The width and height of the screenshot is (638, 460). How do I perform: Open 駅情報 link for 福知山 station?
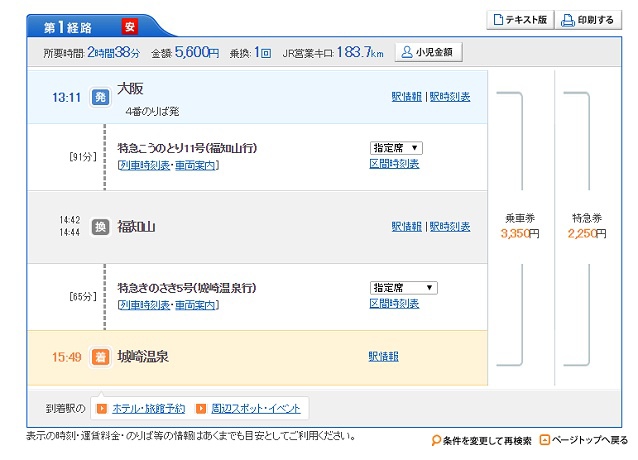(x=406, y=227)
